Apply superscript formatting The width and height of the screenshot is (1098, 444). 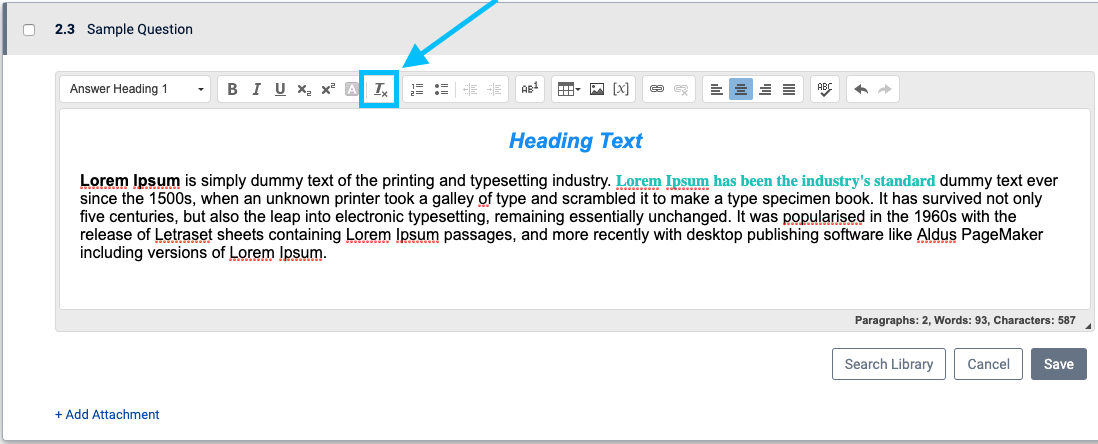coord(328,89)
